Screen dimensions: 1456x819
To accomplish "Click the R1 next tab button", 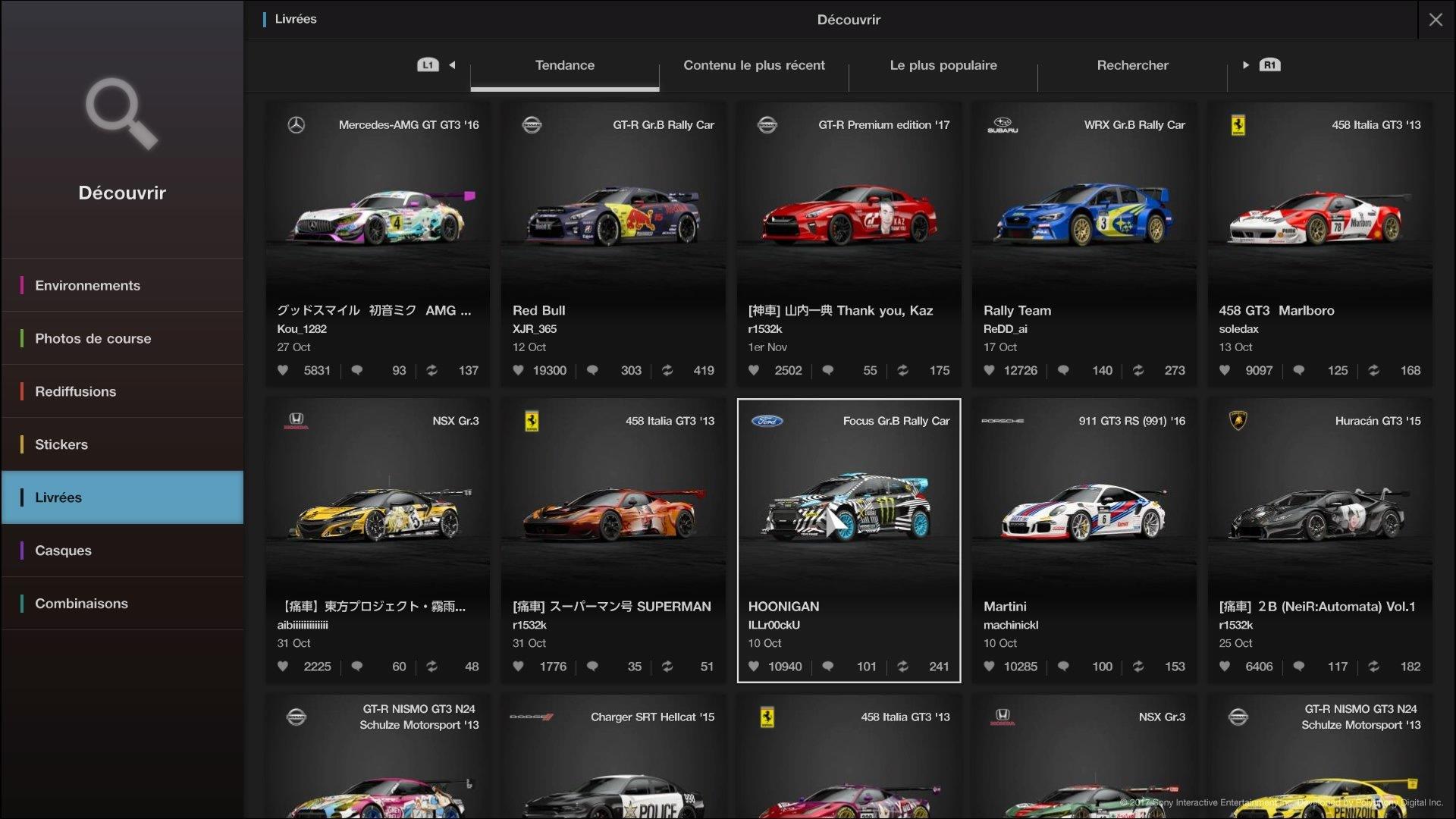I will point(1269,65).
